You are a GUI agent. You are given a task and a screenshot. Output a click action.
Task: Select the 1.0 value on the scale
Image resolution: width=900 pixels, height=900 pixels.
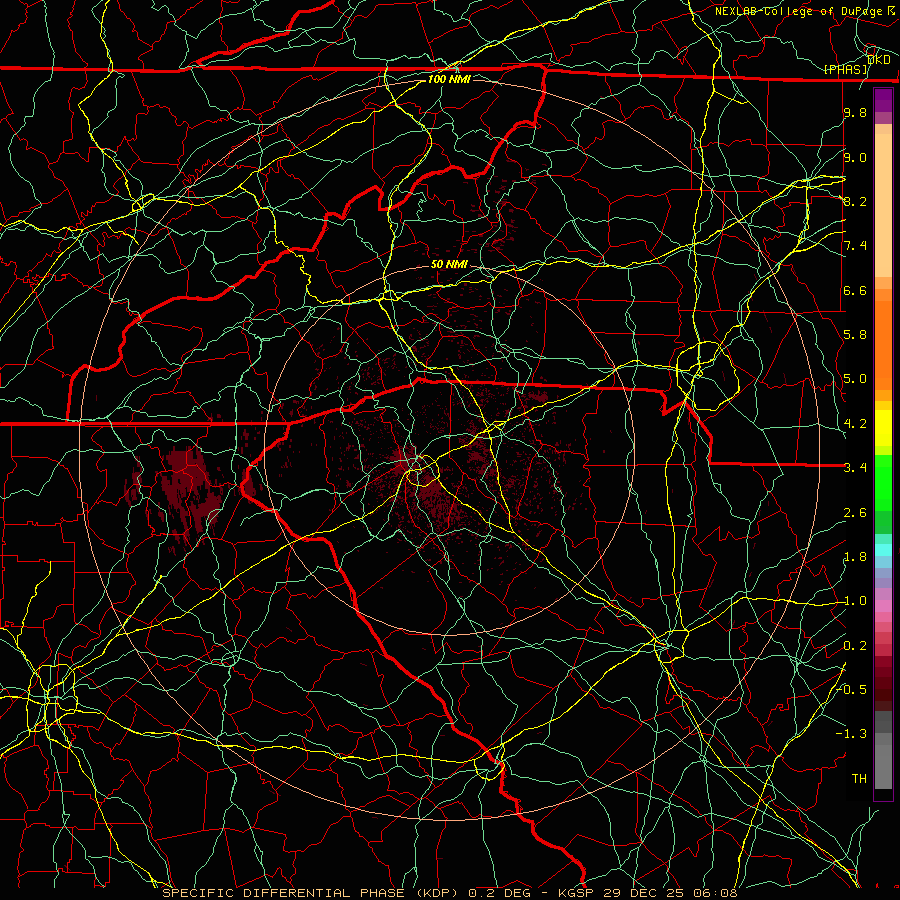click(855, 601)
